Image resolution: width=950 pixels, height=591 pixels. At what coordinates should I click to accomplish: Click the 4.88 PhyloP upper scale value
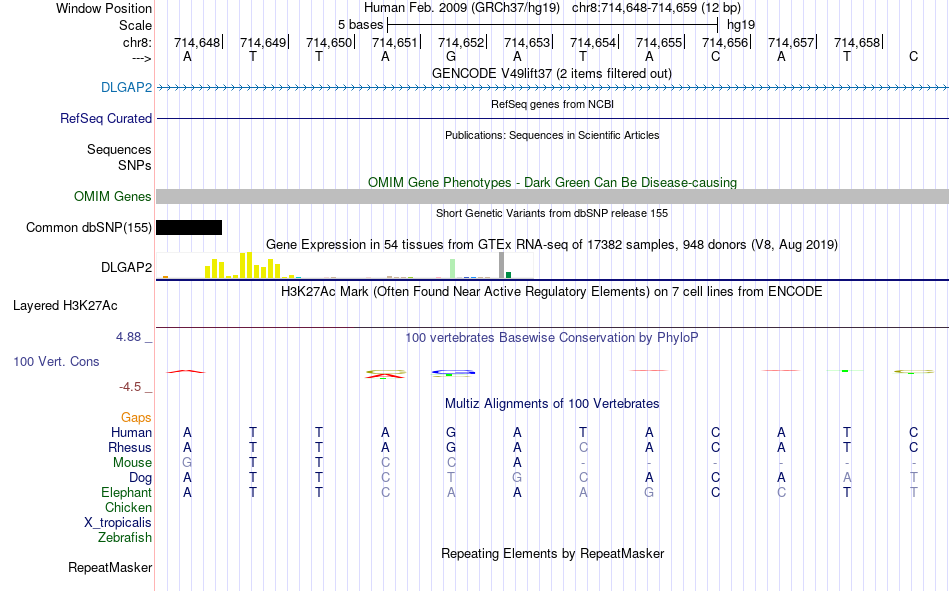coord(128,336)
